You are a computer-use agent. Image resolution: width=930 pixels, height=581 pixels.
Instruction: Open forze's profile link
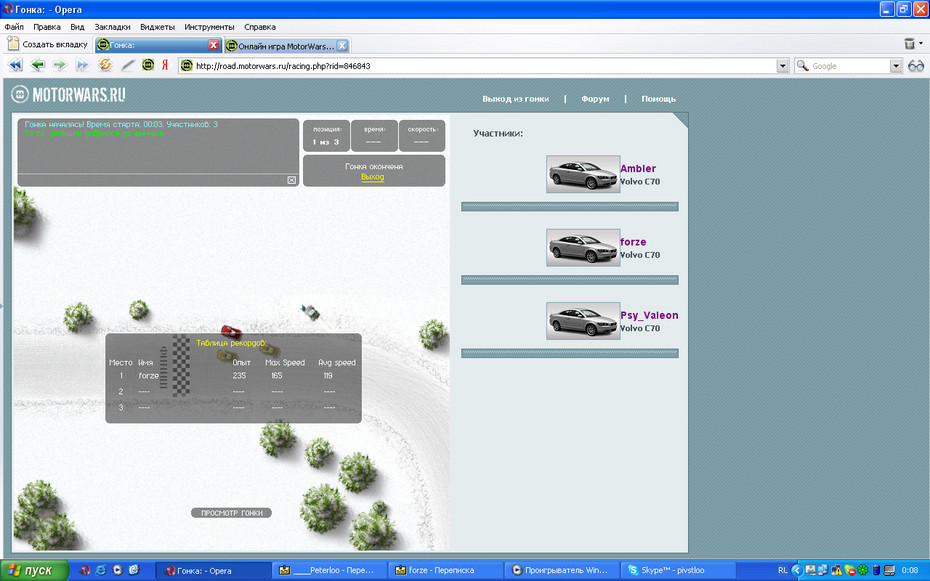point(633,242)
